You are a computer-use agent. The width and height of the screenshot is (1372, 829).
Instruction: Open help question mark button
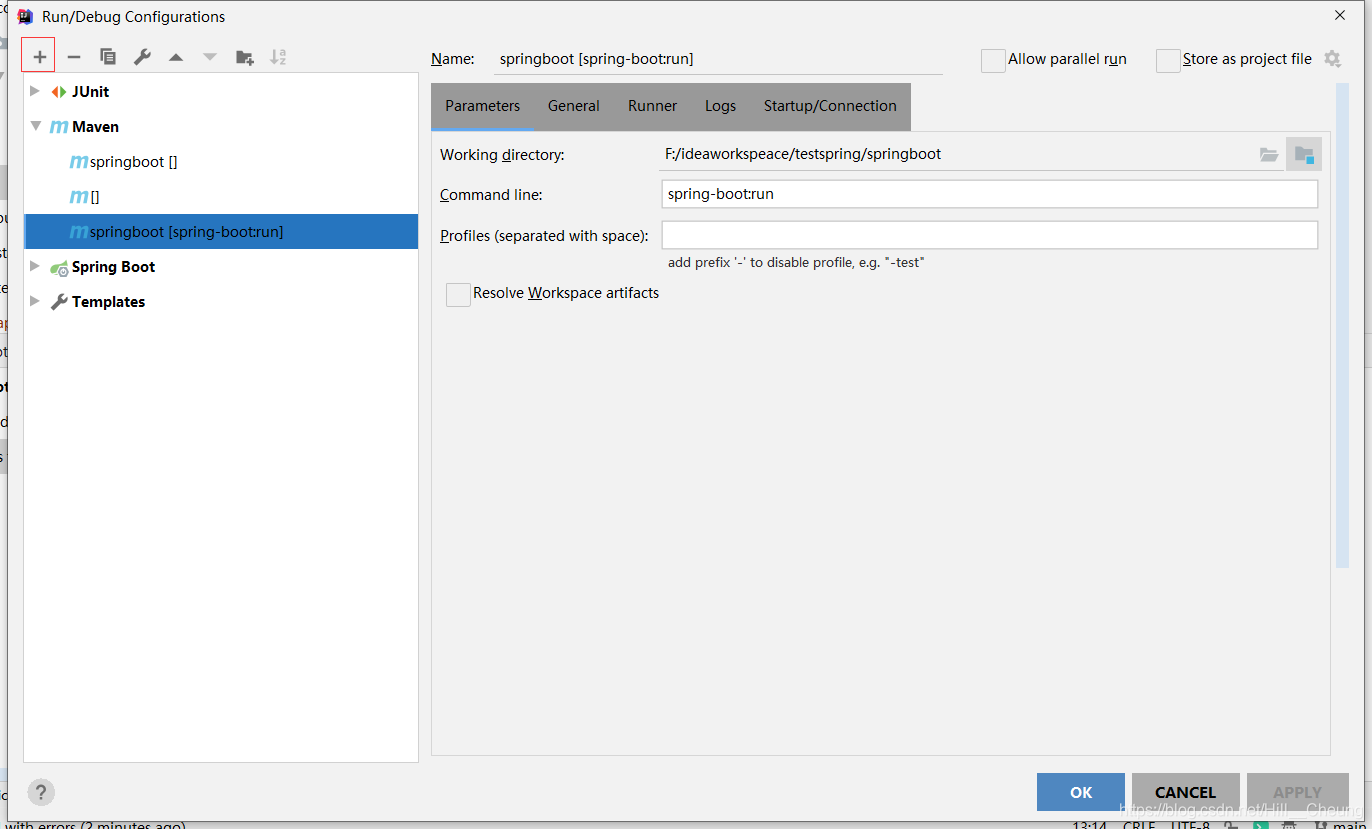[x=41, y=792]
